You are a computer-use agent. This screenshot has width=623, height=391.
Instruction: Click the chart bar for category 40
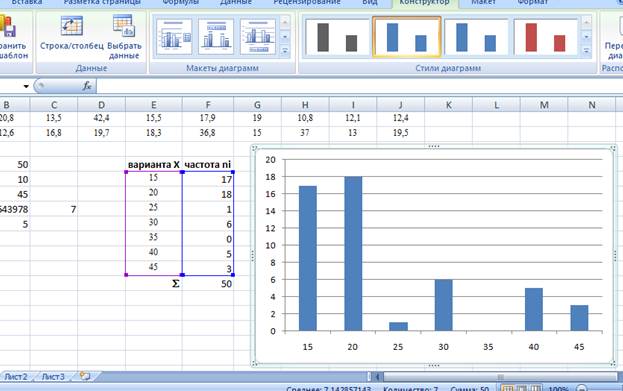coord(534,310)
